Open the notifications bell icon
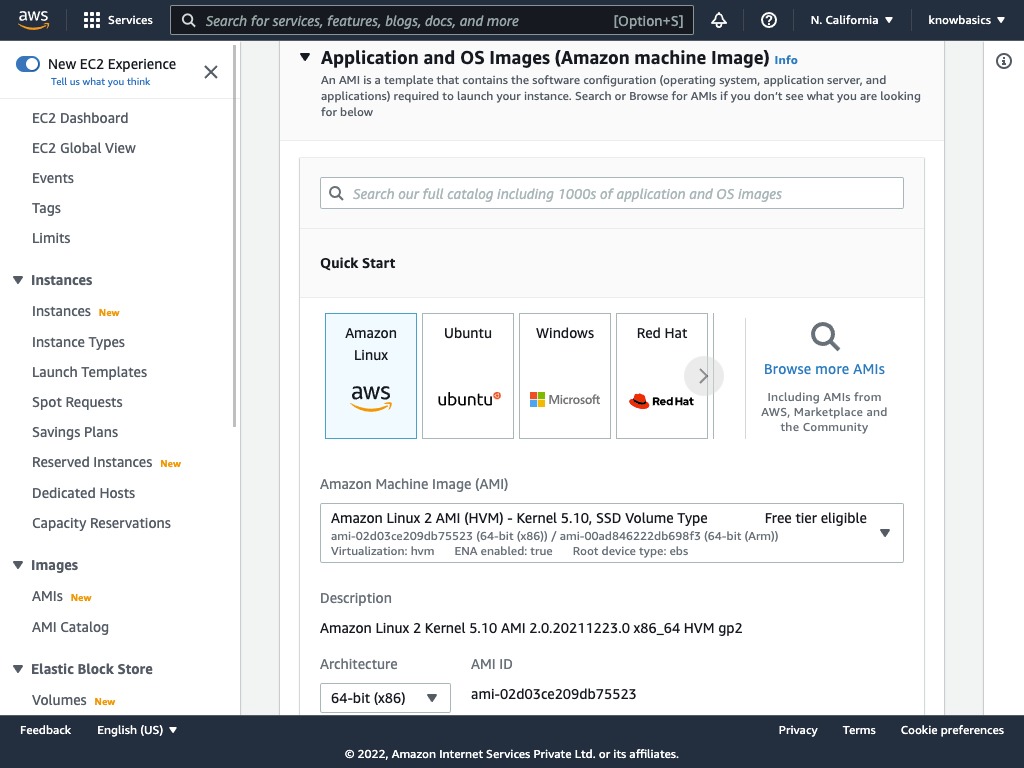The height and width of the screenshot is (768, 1024). (719, 20)
